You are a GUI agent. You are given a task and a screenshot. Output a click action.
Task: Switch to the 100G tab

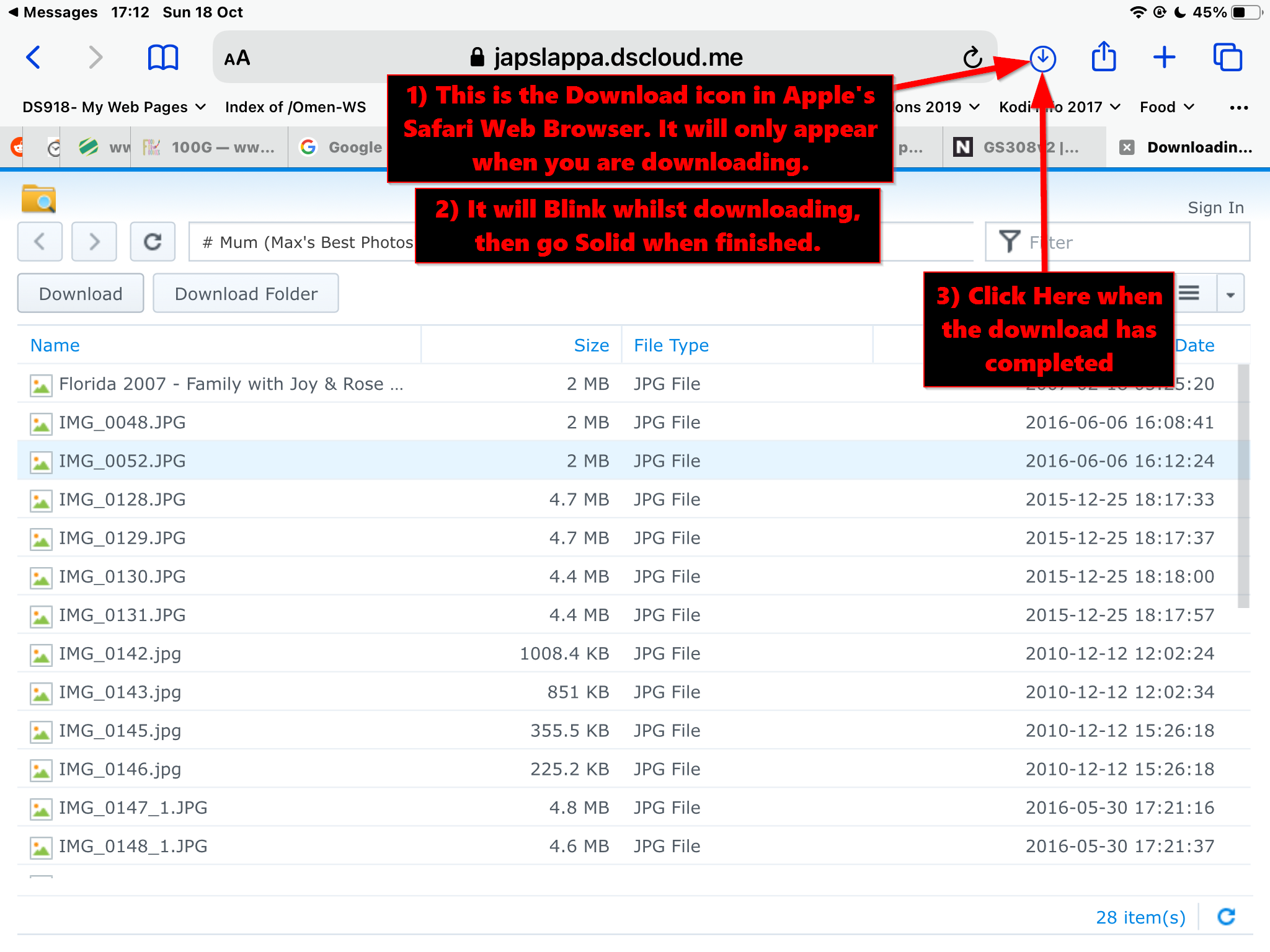coord(210,147)
